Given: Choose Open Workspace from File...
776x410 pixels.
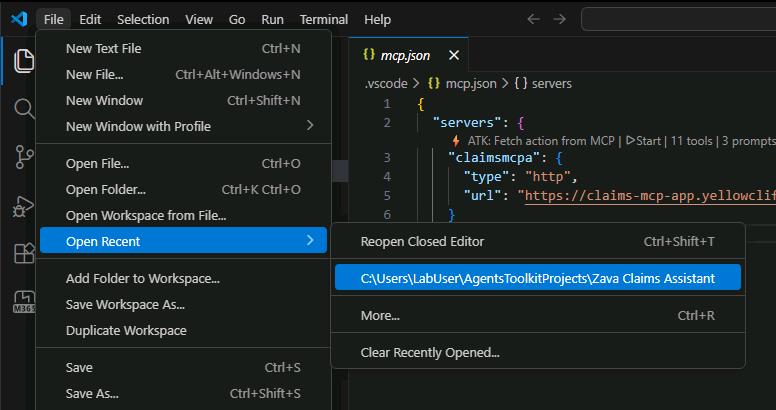Looking at the screenshot, I should pos(183,216).
